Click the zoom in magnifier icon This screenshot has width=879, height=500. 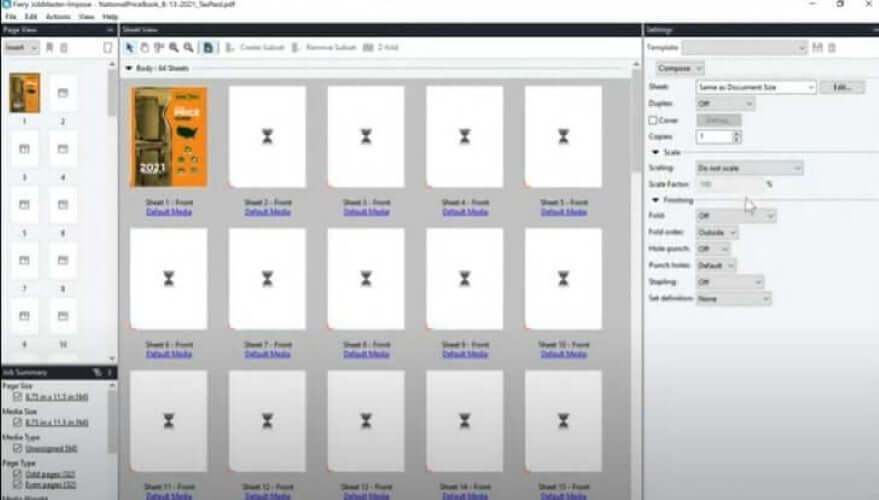pos(174,47)
